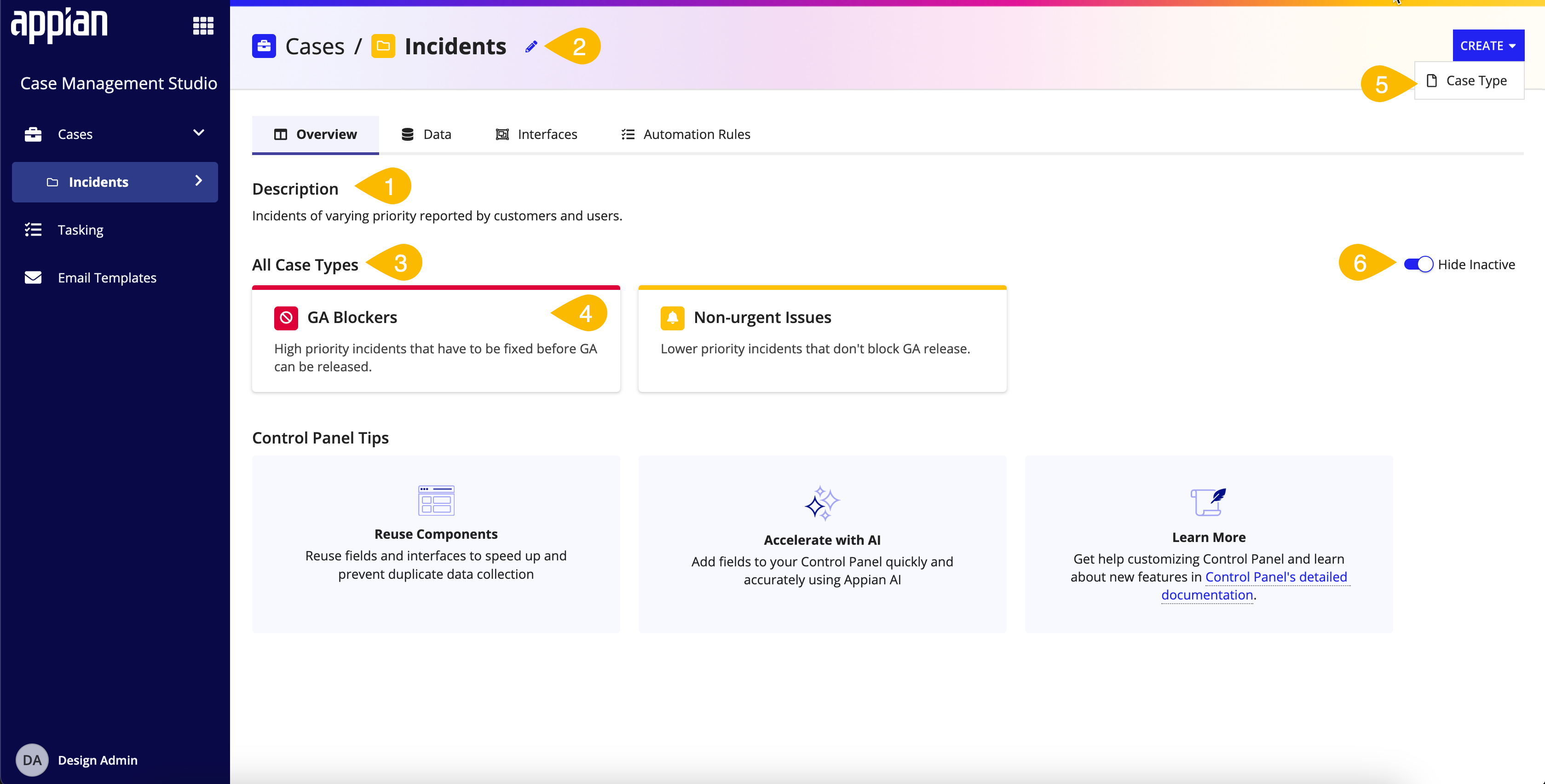Click the yellow Incidents folder icon in header

tap(383, 46)
